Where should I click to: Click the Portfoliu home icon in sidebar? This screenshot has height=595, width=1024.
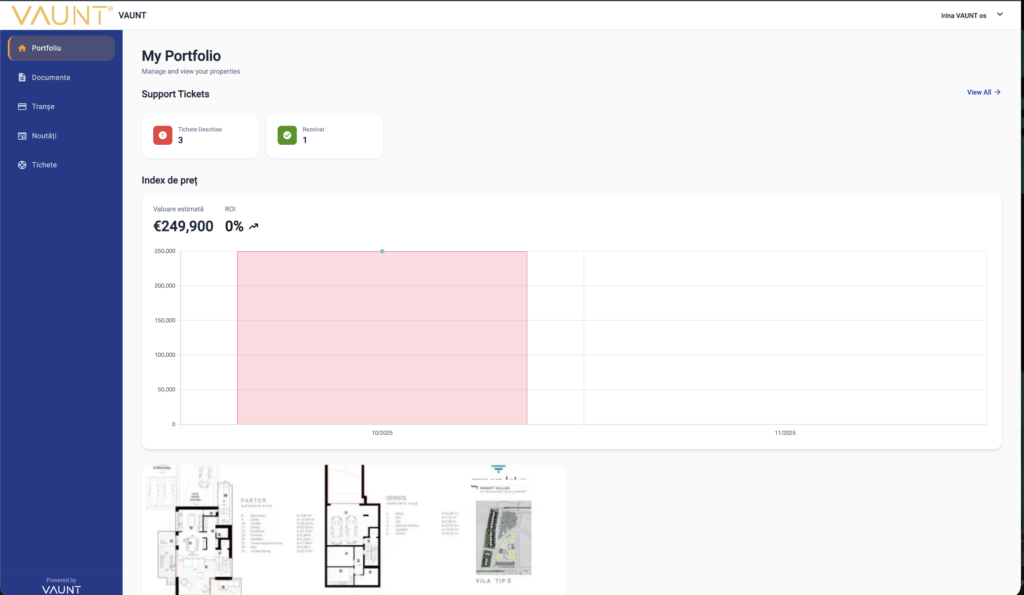tap(22, 48)
